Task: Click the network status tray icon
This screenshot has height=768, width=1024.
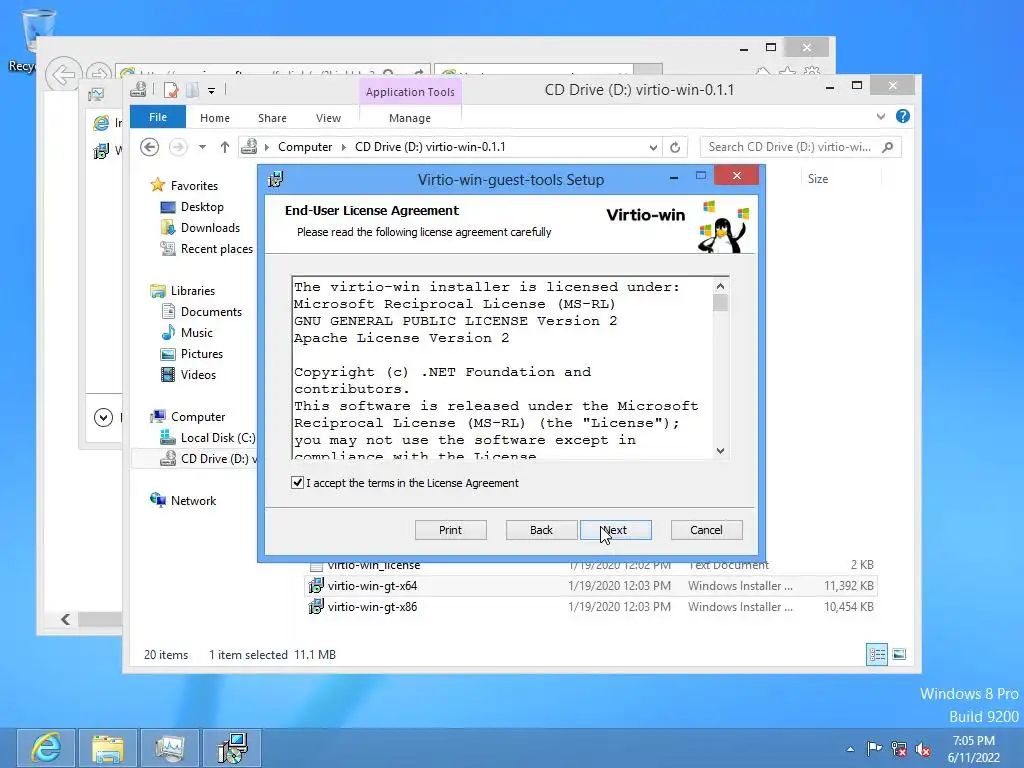Action: click(899, 749)
